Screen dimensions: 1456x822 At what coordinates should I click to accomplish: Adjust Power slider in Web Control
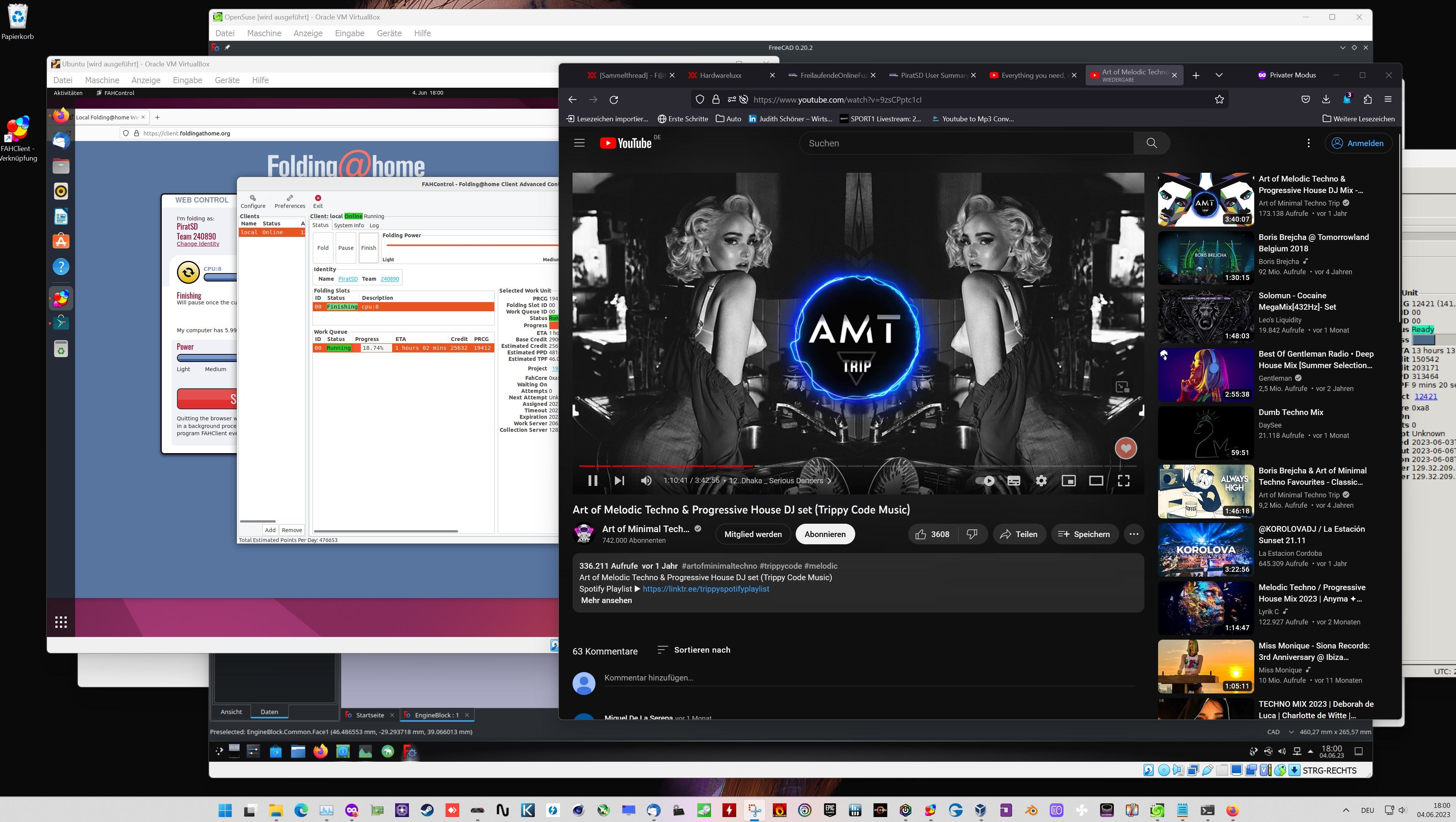207,358
